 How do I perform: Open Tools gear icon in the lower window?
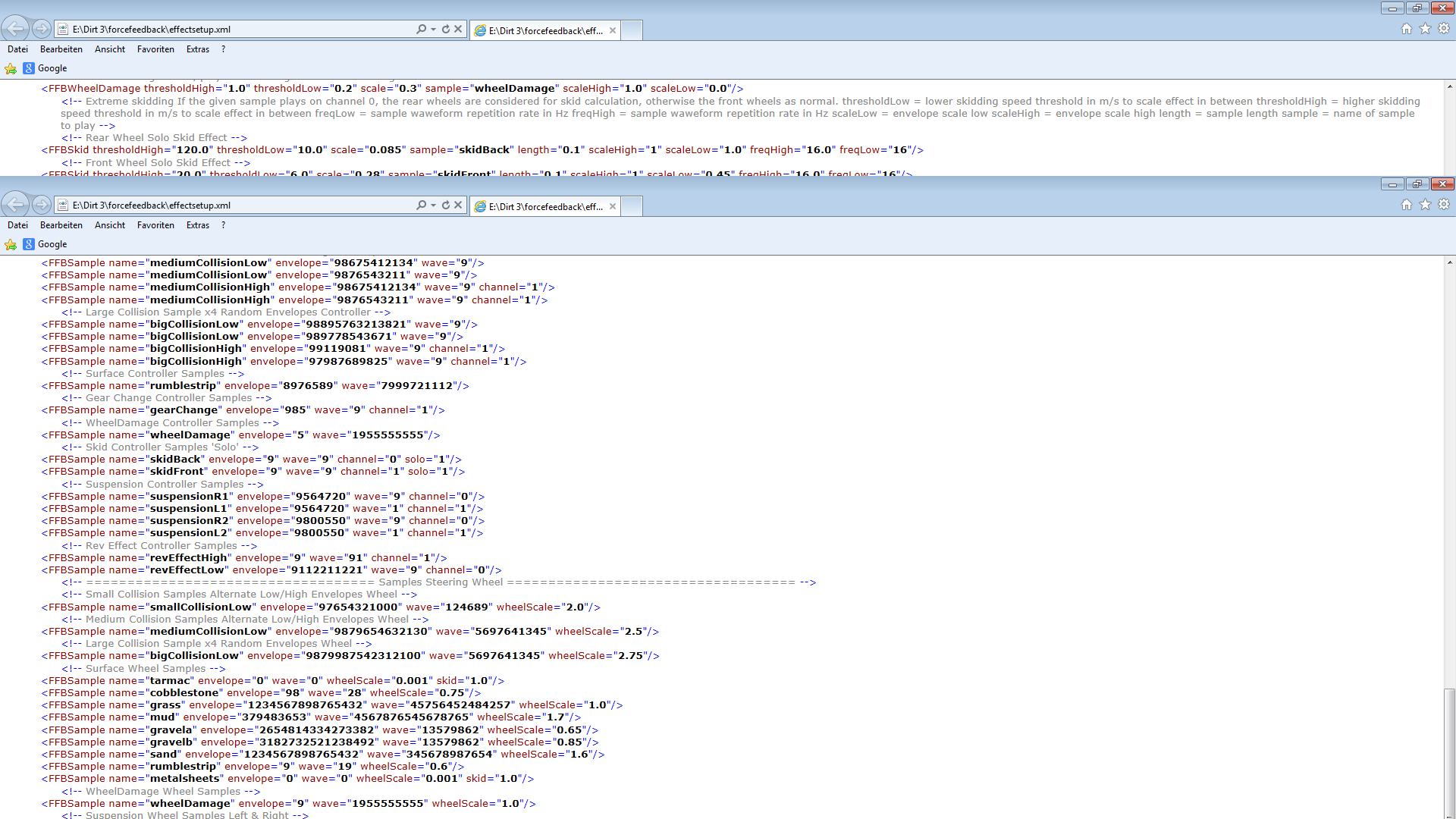pos(1444,205)
